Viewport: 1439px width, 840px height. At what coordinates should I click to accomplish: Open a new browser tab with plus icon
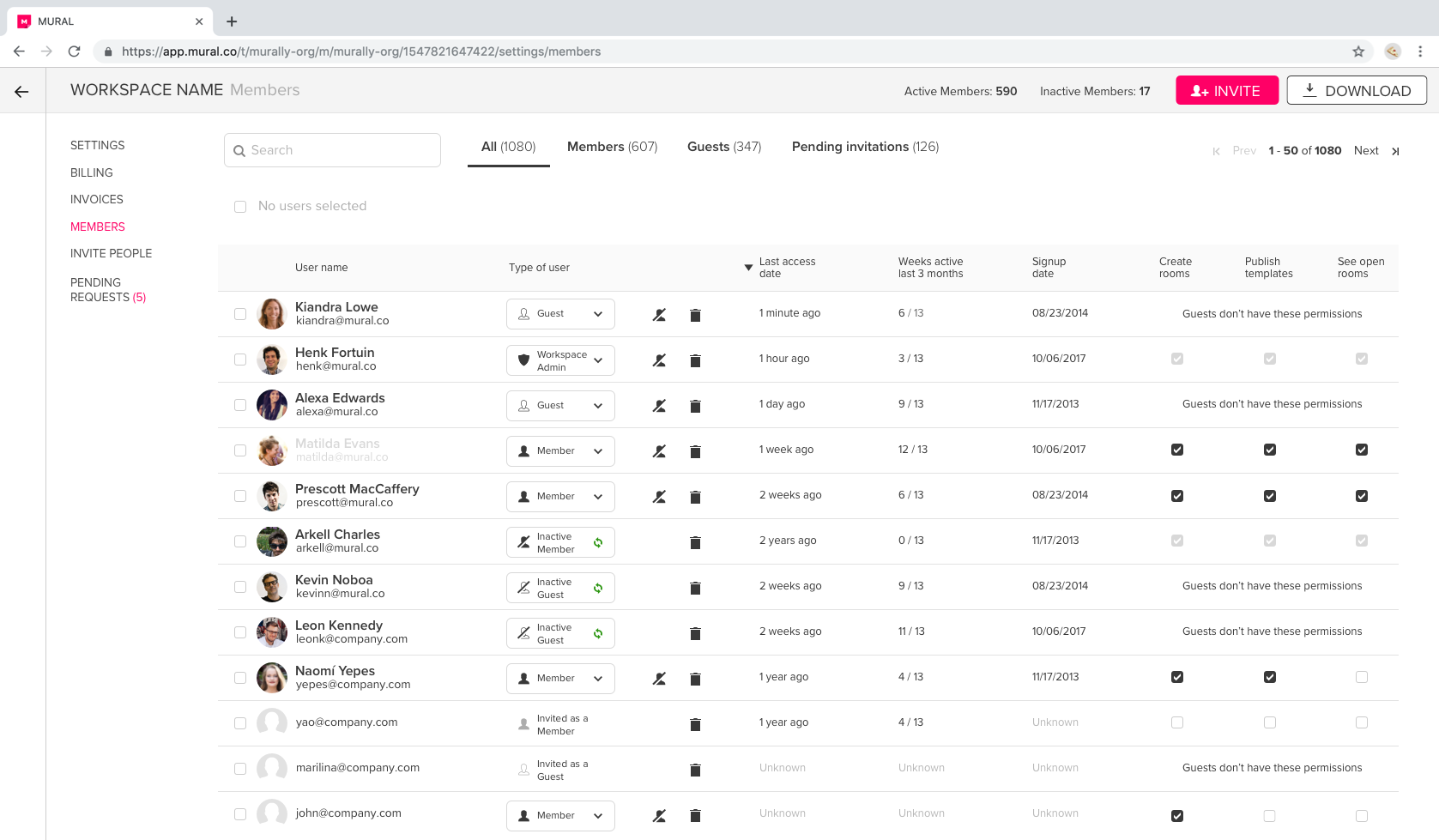pos(232,21)
